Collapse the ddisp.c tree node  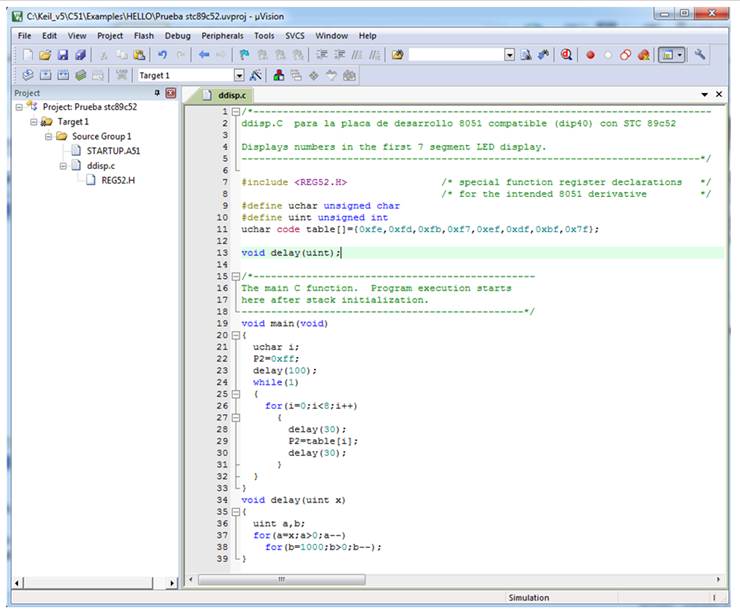tap(63, 166)
